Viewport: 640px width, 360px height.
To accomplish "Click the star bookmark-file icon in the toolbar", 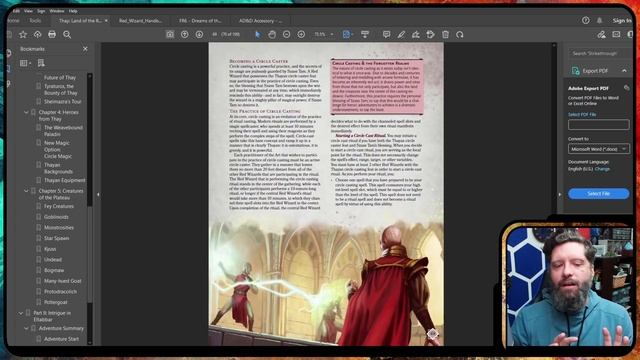I will point(23,35).
